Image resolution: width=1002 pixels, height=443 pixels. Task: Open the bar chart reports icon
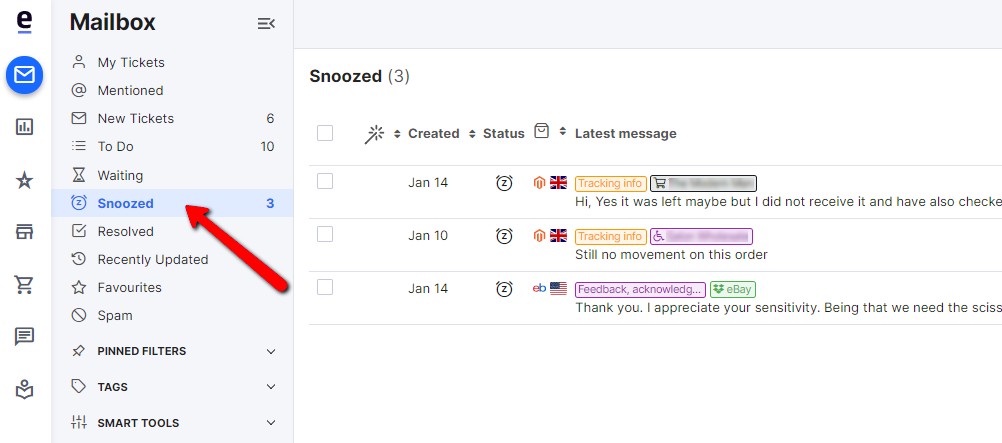click(24, 127)
